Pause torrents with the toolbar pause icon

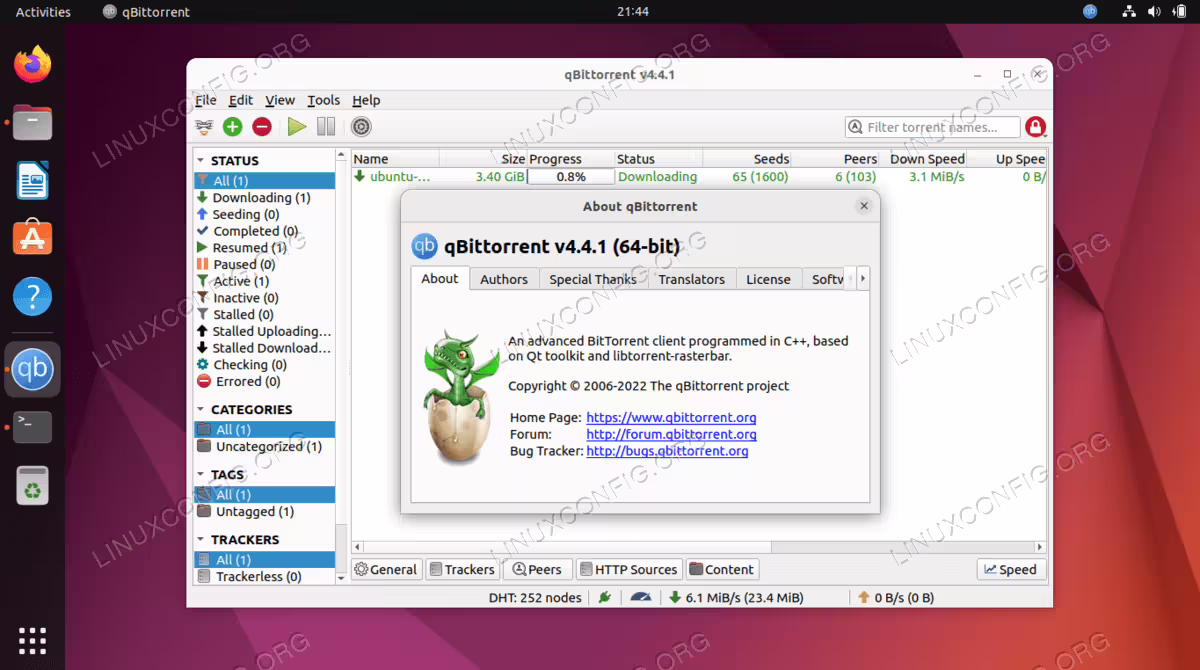point(325,127)
